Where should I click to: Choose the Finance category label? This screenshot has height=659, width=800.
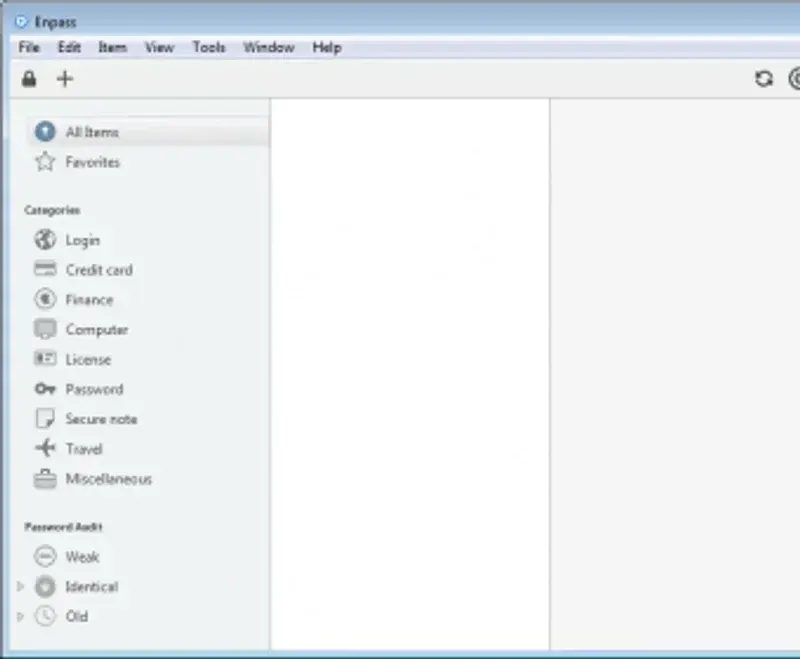tap(89, 299)
